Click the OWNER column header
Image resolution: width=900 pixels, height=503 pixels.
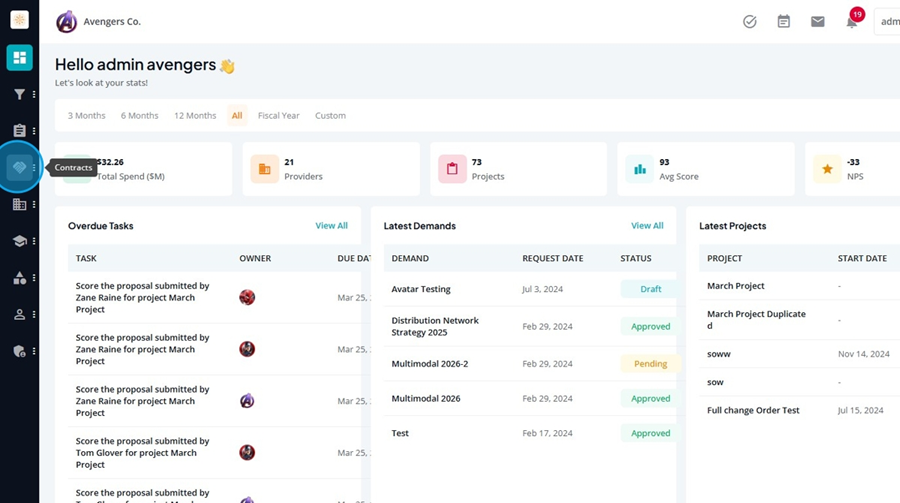click(255, 258)
